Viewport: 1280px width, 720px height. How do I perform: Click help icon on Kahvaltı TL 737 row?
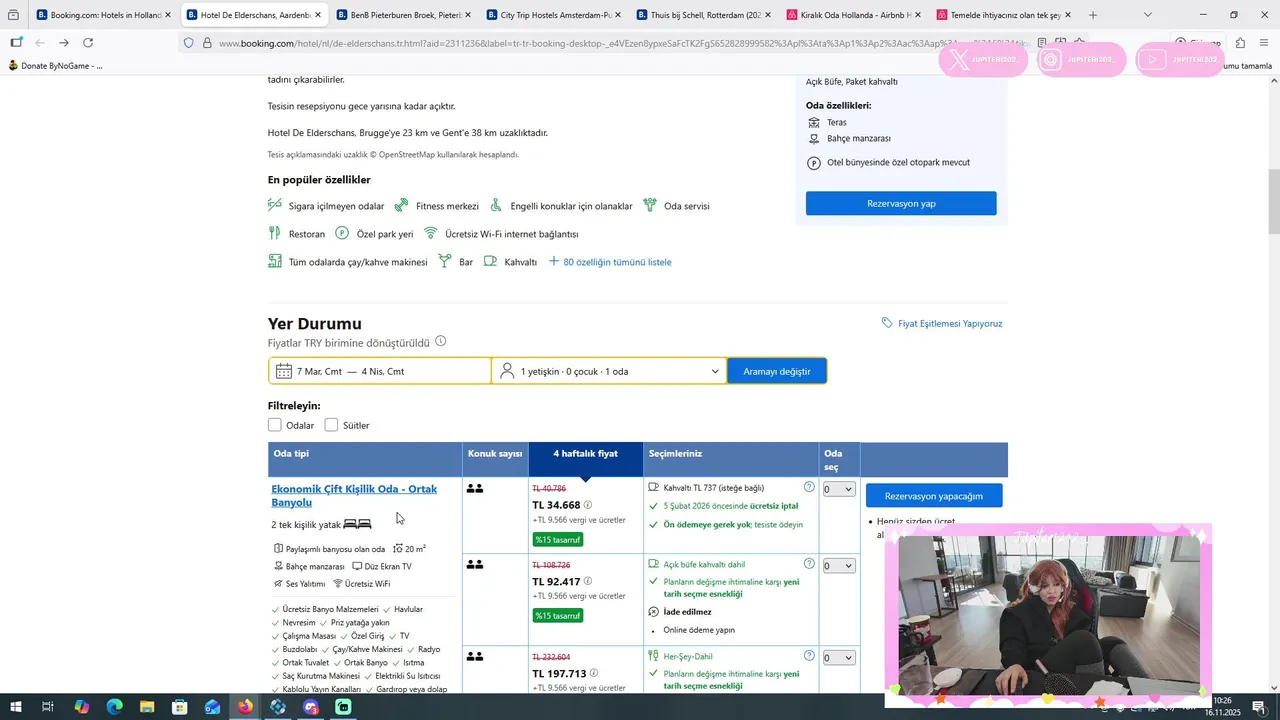pyautogui.click(x=809, y=487)
